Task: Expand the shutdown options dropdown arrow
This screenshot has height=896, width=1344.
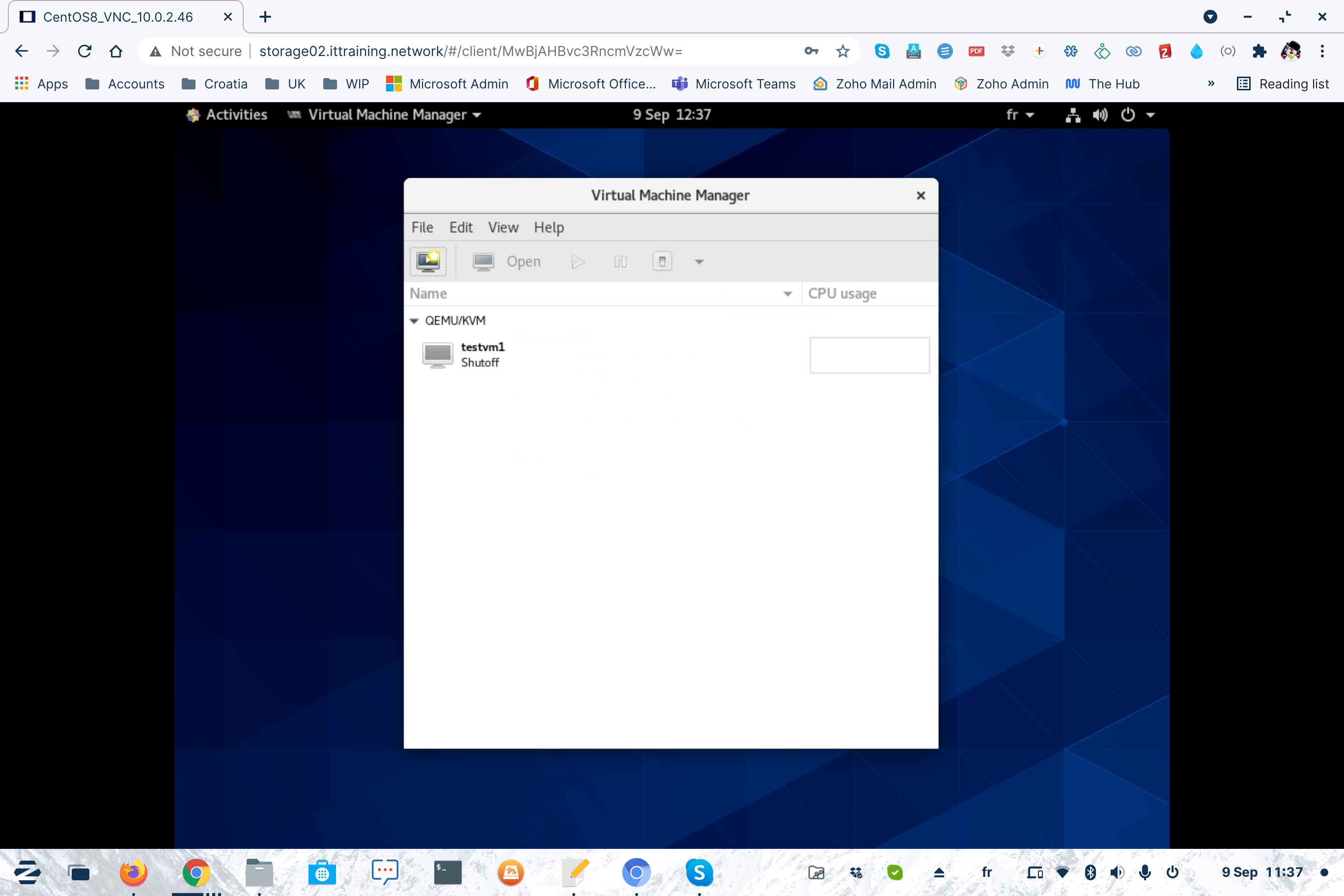Action: click(699, 262)
